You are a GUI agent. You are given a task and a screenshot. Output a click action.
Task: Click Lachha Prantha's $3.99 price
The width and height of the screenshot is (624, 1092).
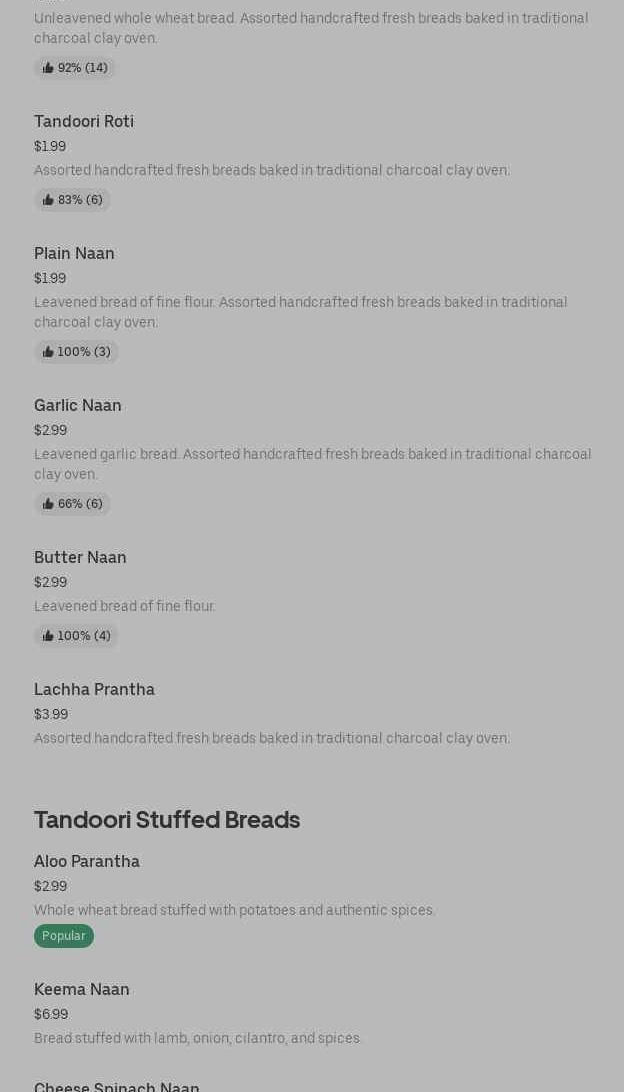point(51,714)
